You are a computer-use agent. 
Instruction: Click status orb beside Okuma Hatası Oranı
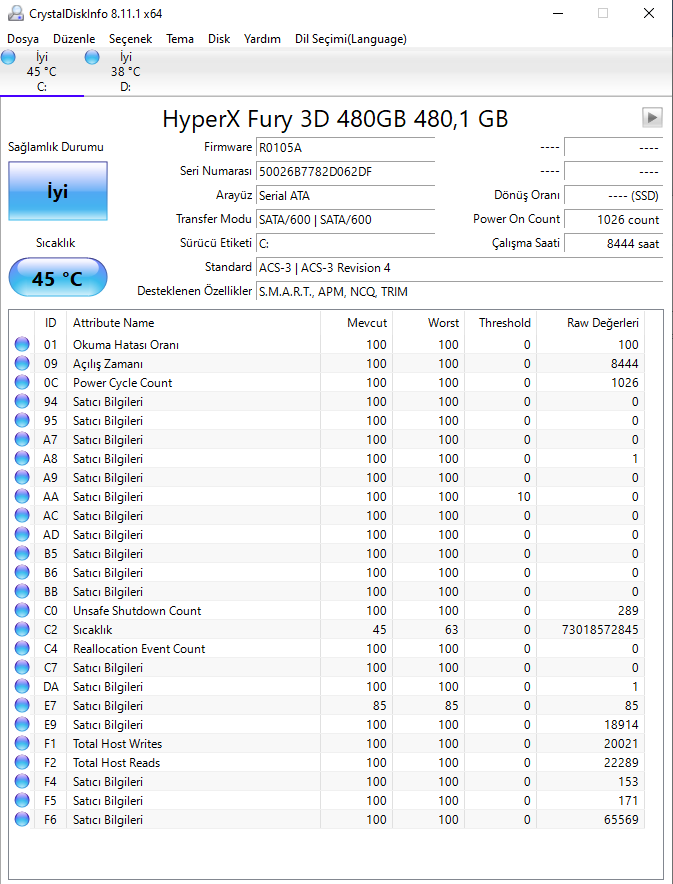click(x=22, y=345)
